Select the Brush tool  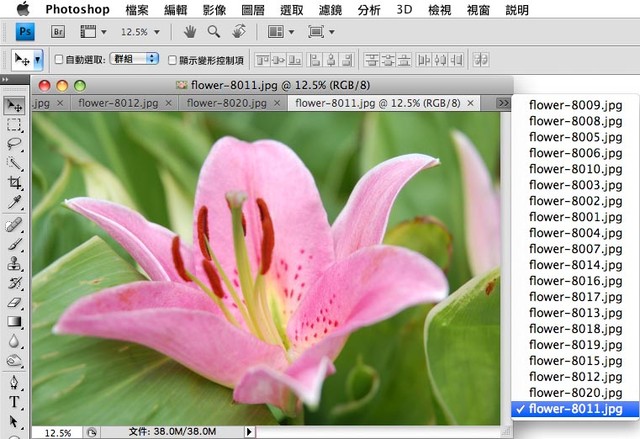click(15, 244)
